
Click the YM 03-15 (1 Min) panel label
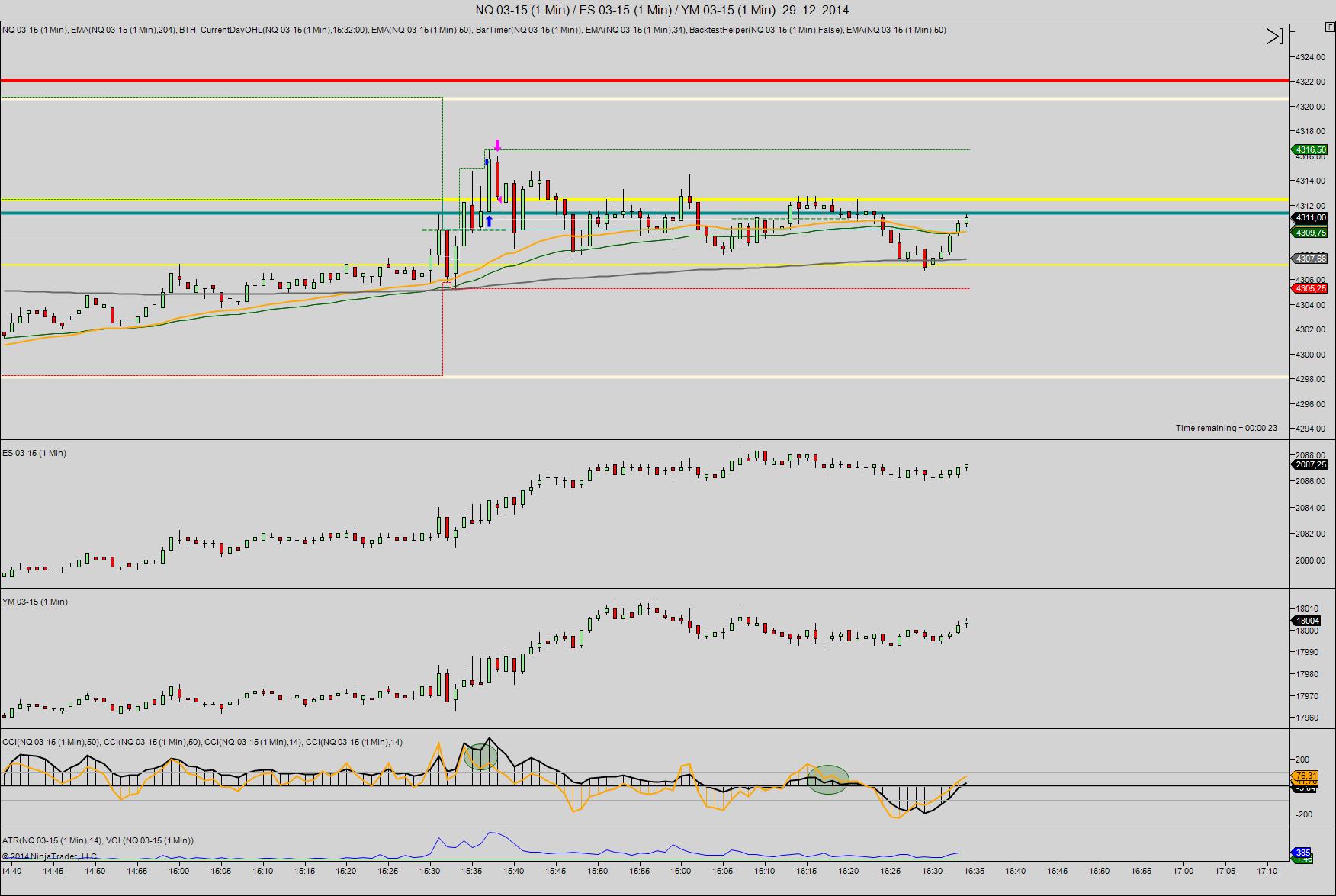click(x=35, y=602)
